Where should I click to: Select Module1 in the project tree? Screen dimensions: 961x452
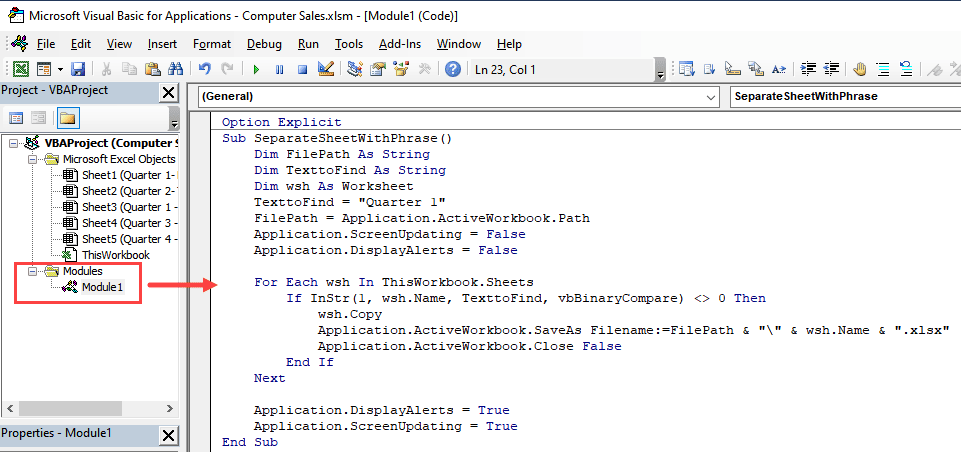coord(102,286)
